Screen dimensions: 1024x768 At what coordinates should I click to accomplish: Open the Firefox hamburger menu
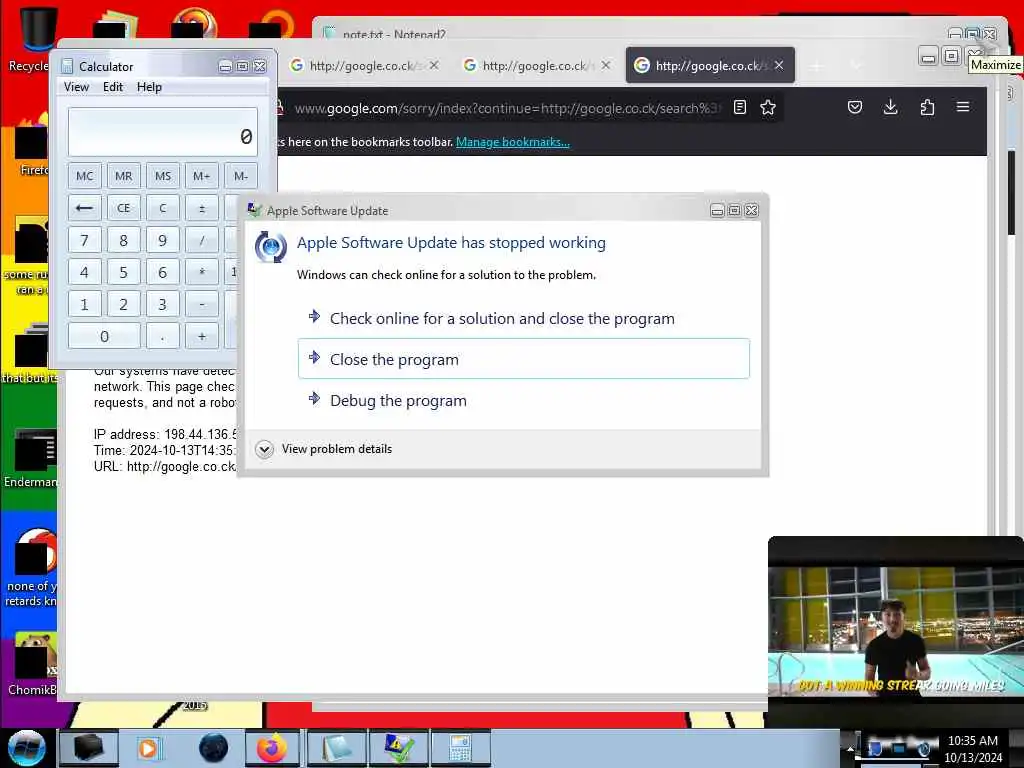(963, 107)
